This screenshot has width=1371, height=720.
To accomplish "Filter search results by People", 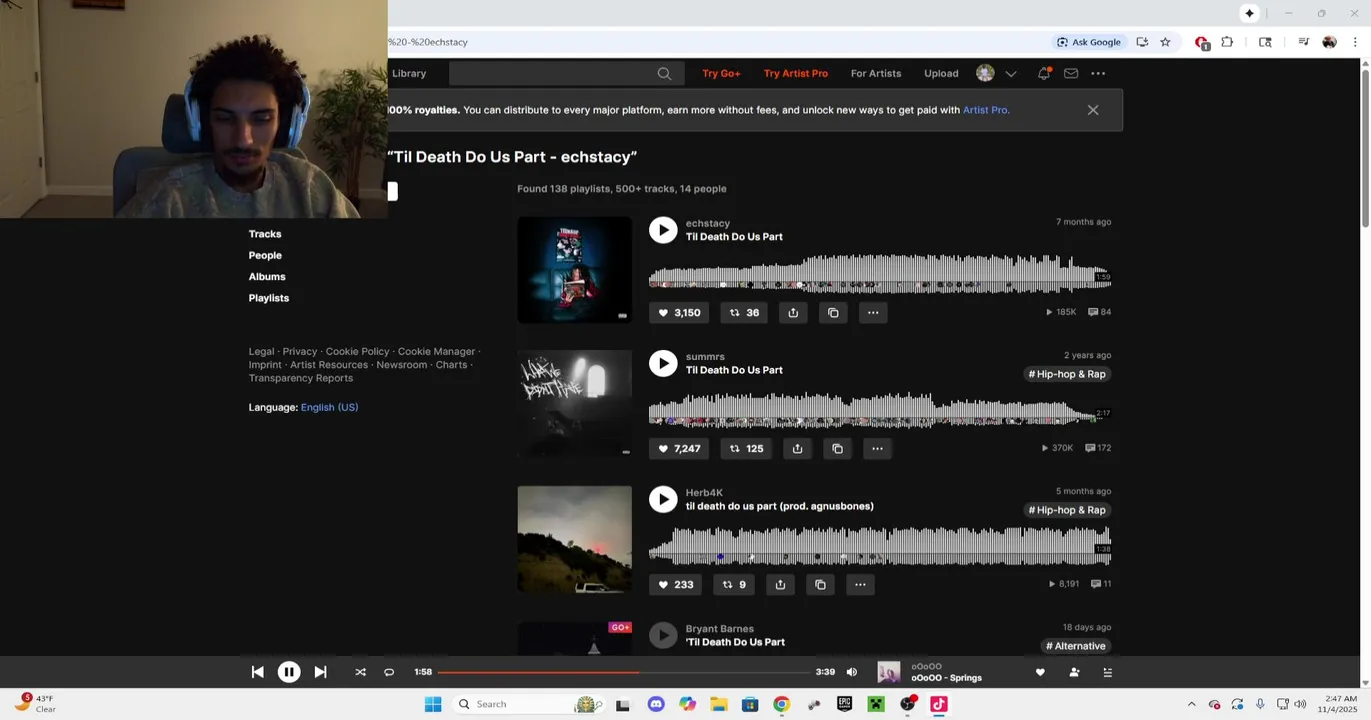I will coord(265,256).
